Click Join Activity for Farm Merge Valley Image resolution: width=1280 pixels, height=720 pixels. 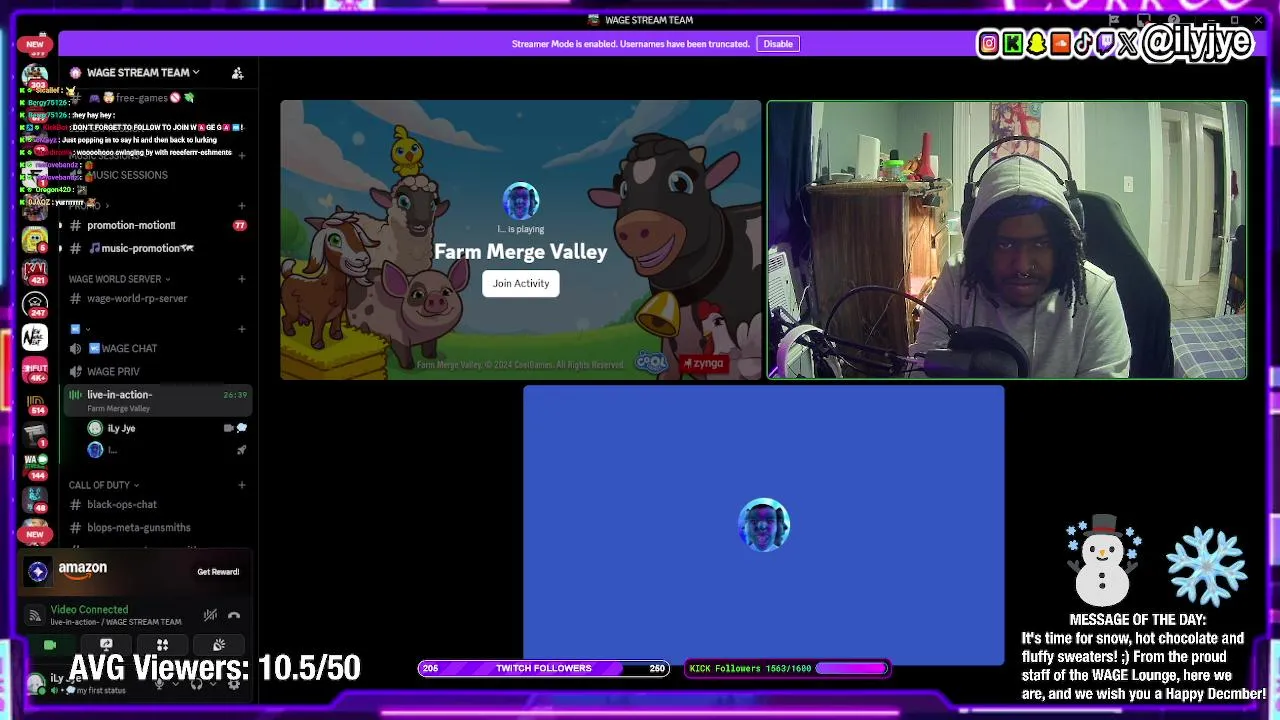tap(521, 283)
